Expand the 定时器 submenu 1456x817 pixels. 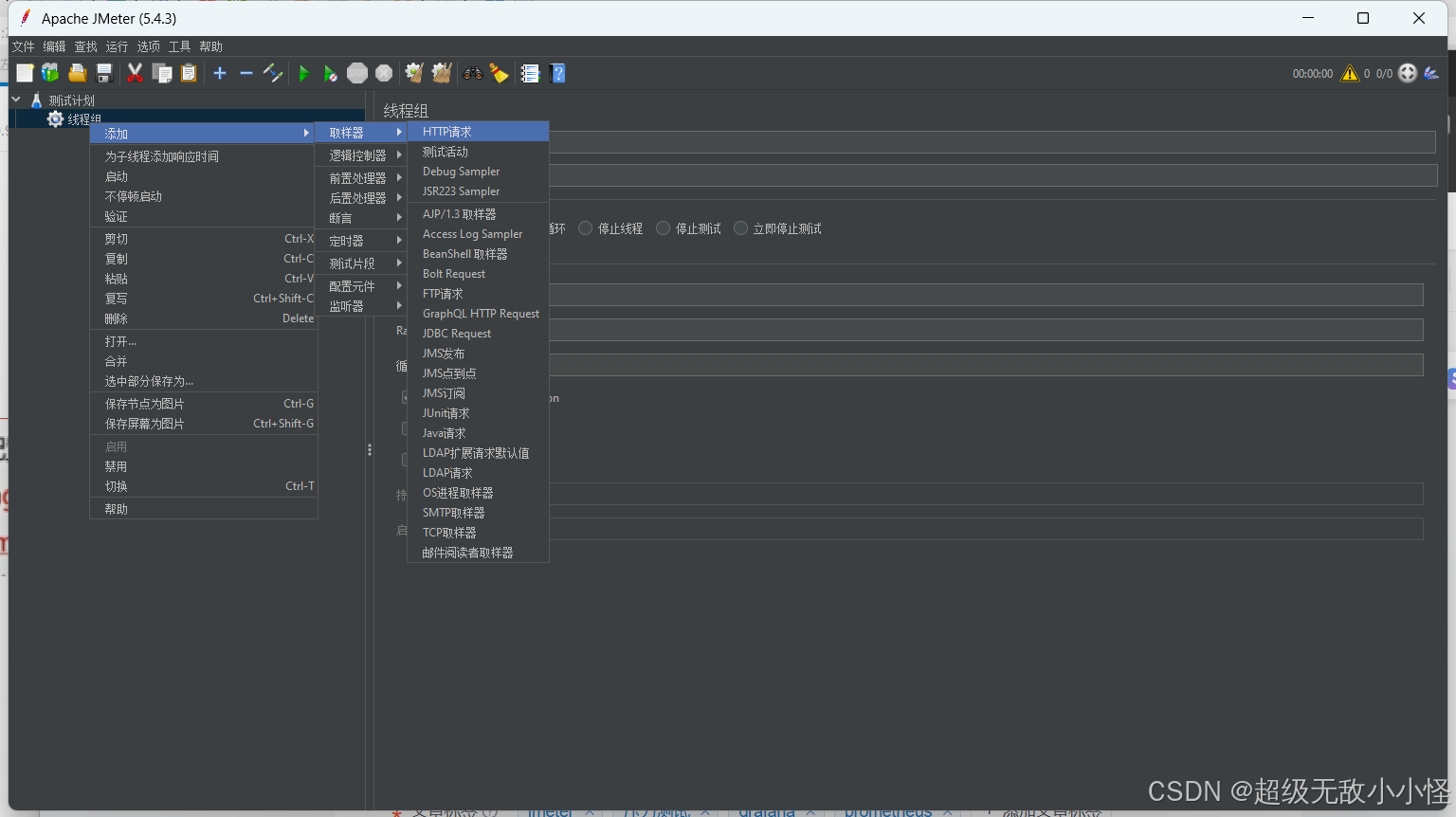tap(362, 241)
